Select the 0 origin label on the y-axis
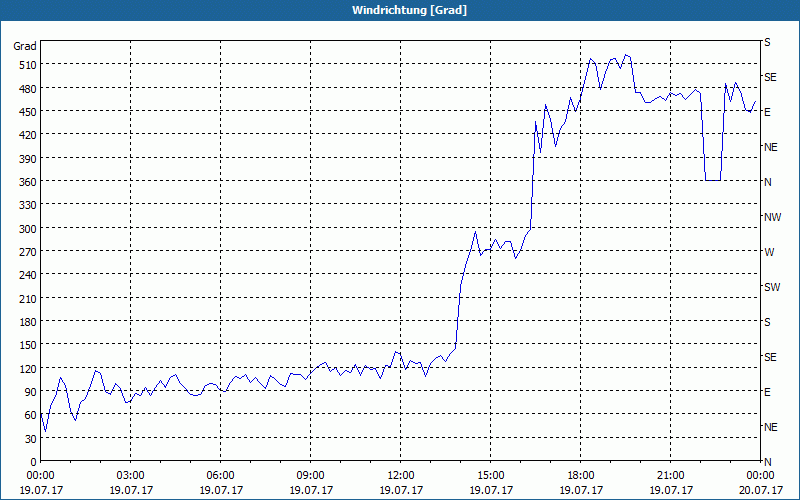 [34, 462]
